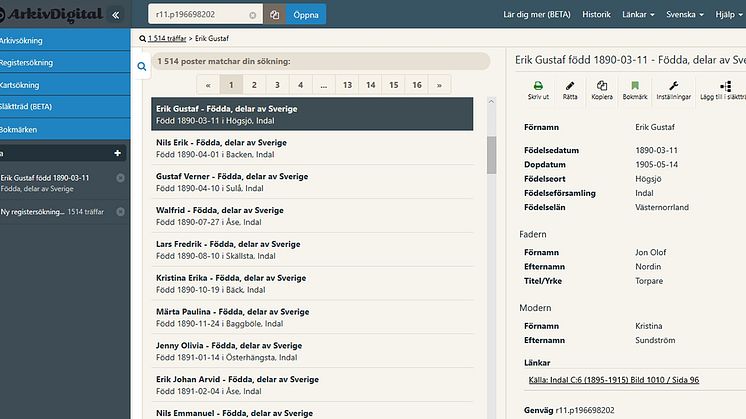Select the Erik Johan Arvid result

[312, 384]
